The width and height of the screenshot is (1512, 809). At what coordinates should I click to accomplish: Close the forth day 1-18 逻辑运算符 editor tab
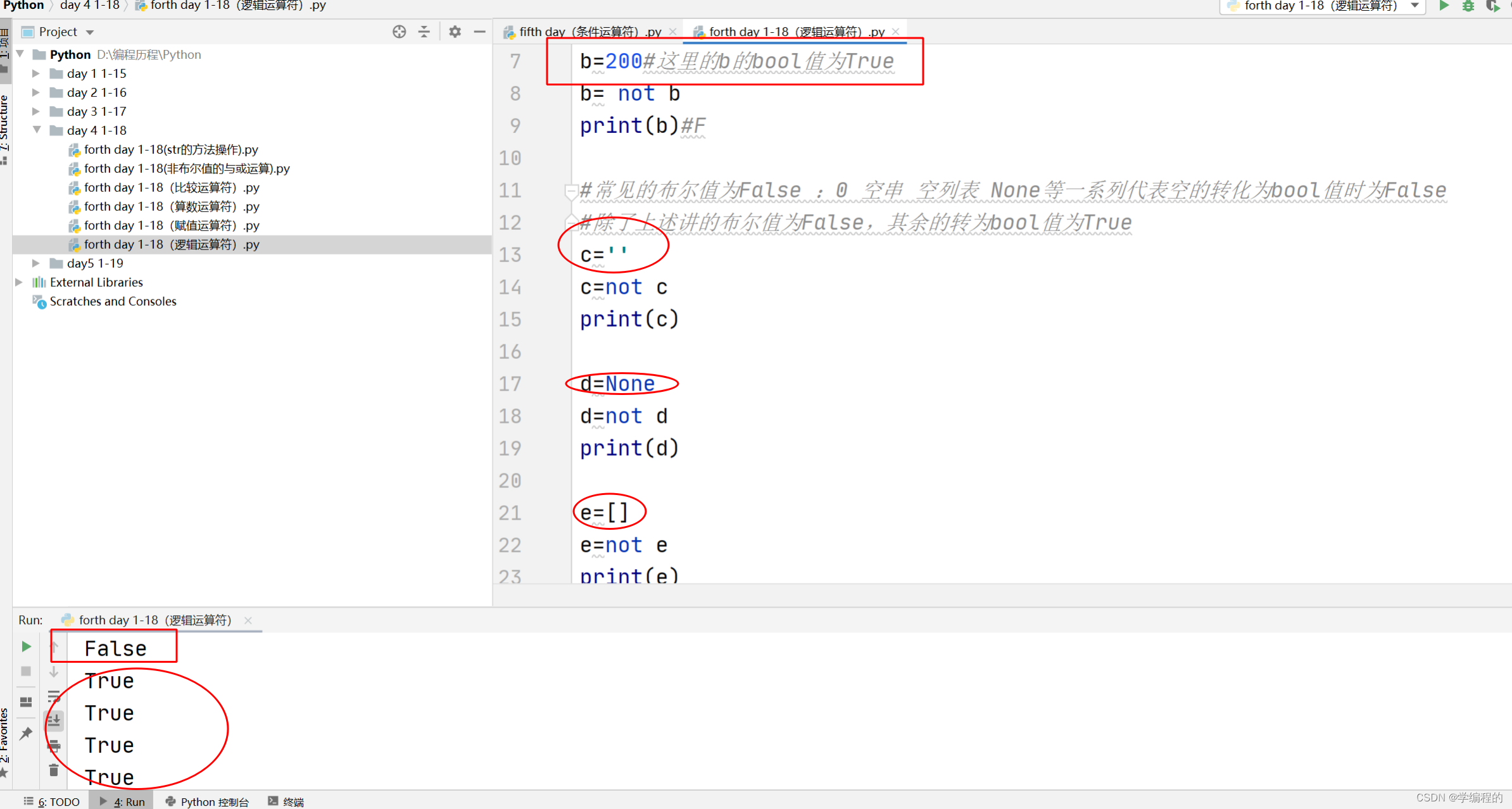pyautogui.click(x=895, y=32)
